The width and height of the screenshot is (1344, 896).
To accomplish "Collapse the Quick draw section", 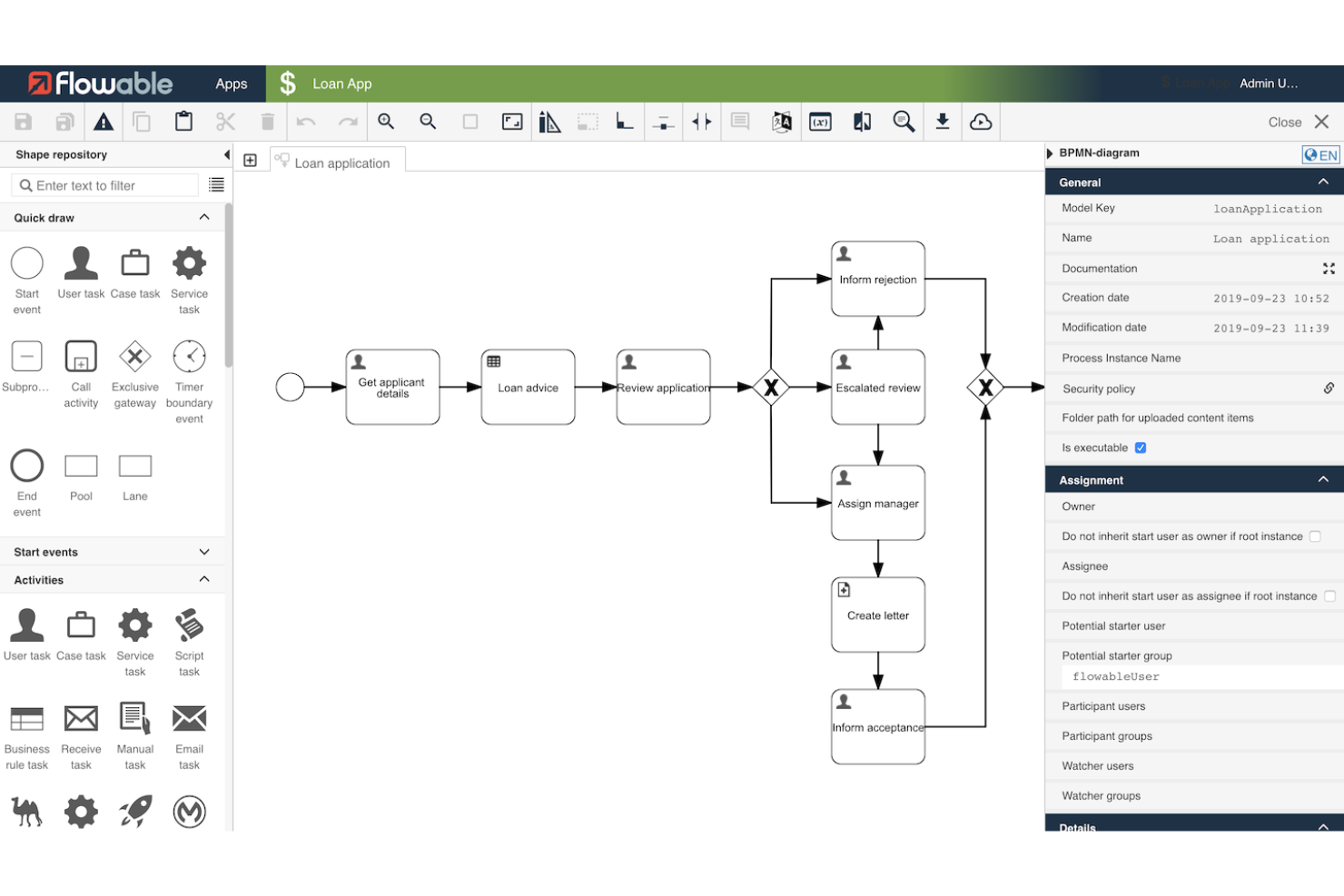I will coord(204,217).
